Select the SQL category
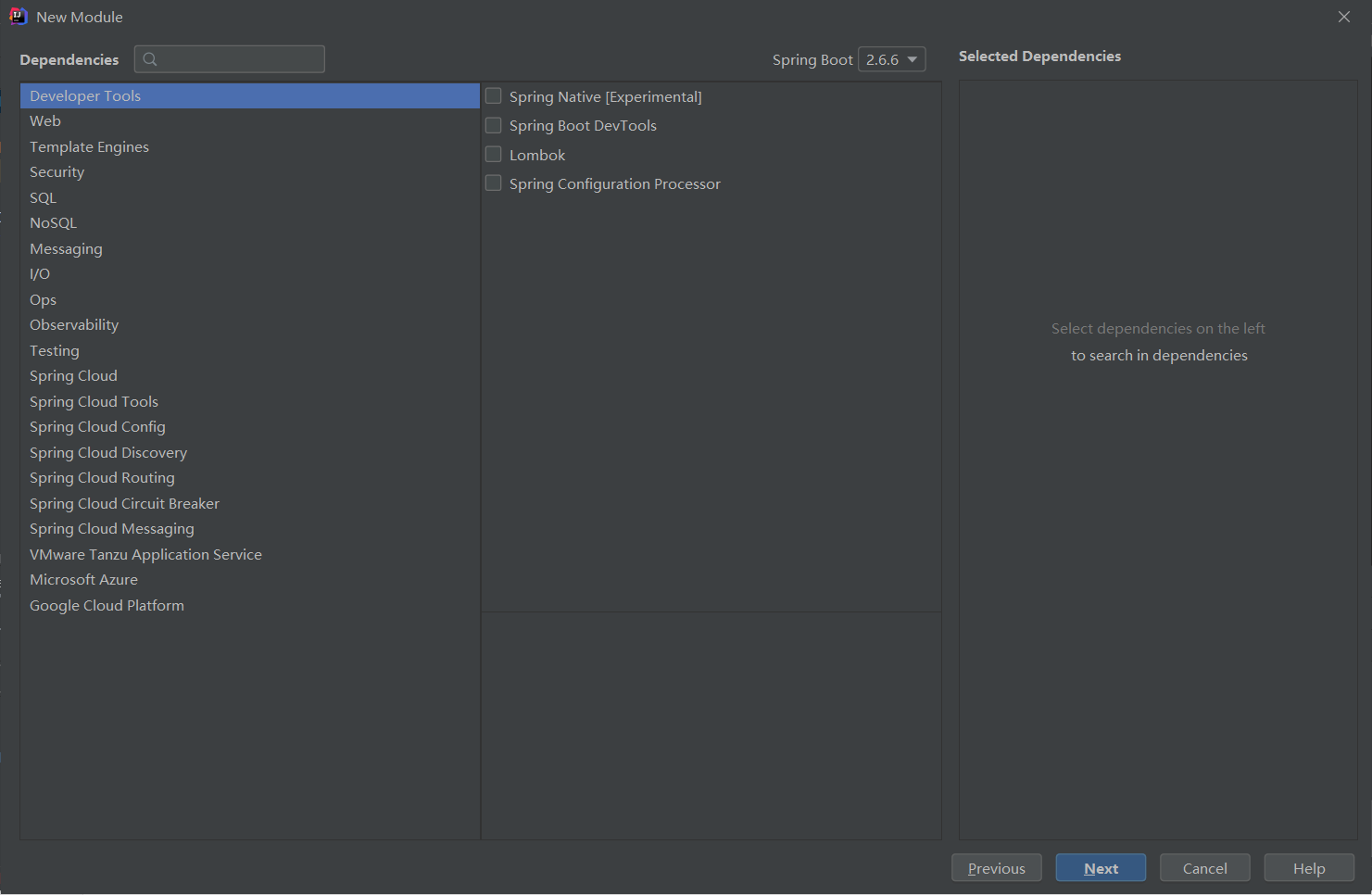 coord(250,197)
